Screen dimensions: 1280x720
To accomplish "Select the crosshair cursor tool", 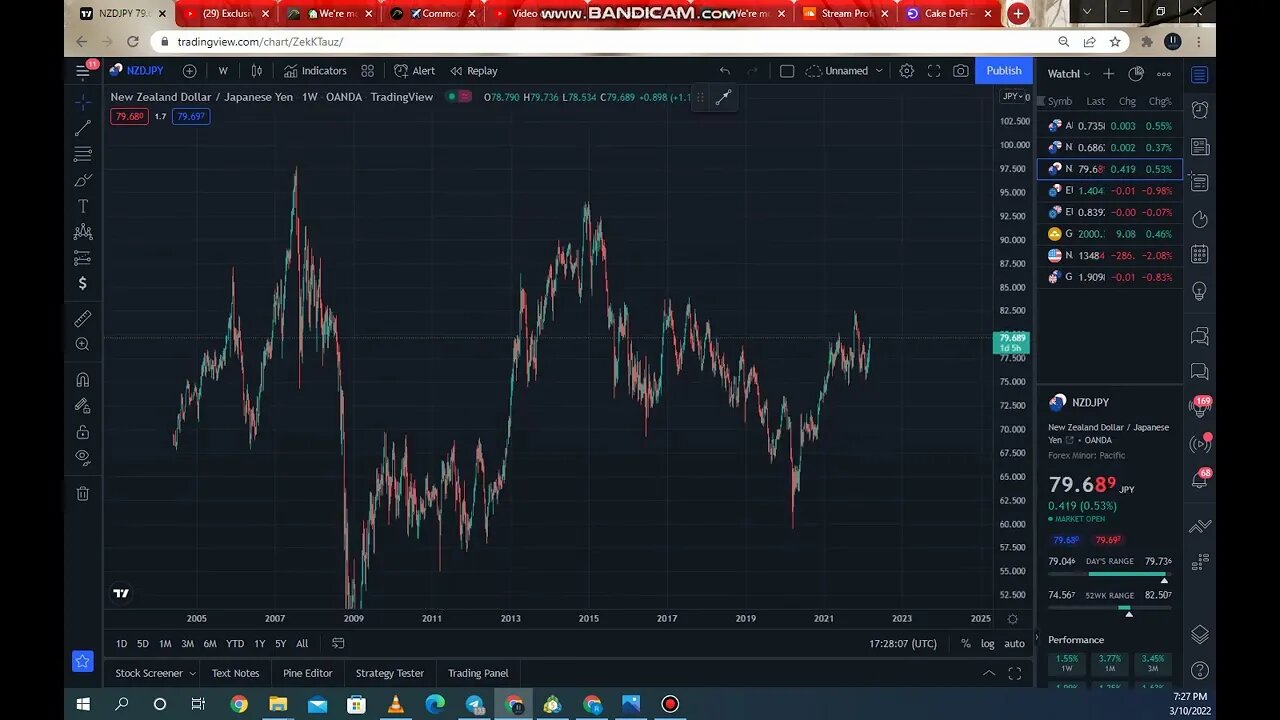I will (x=83, y=102).
